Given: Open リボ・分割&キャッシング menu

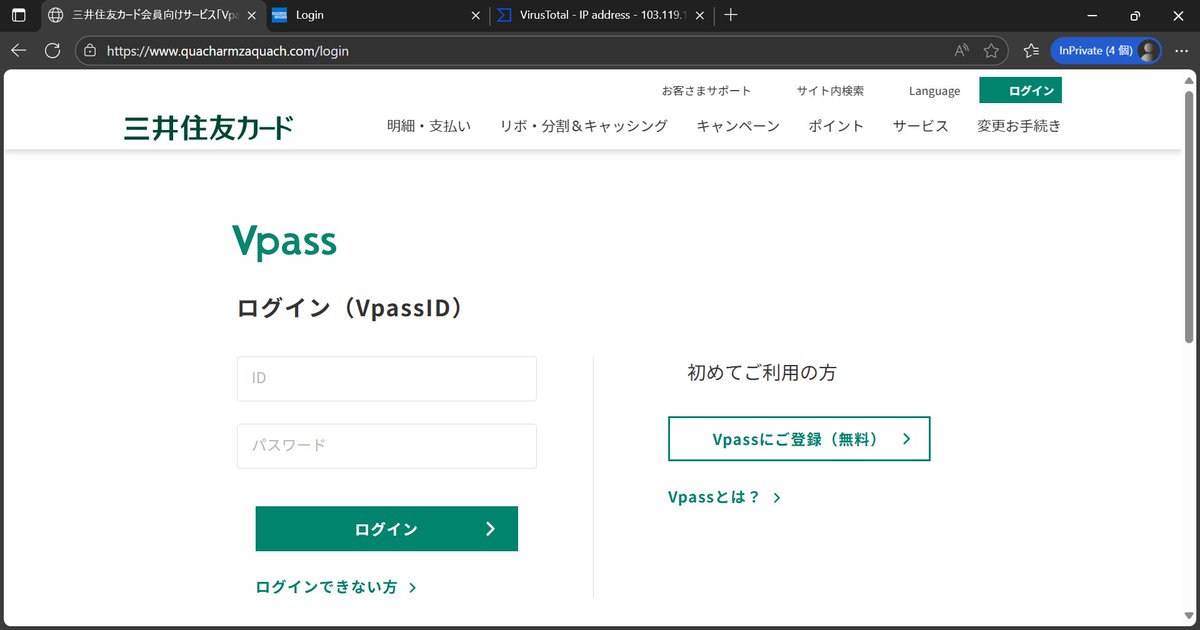Looking at the screenshot, I should coord(584,126).
